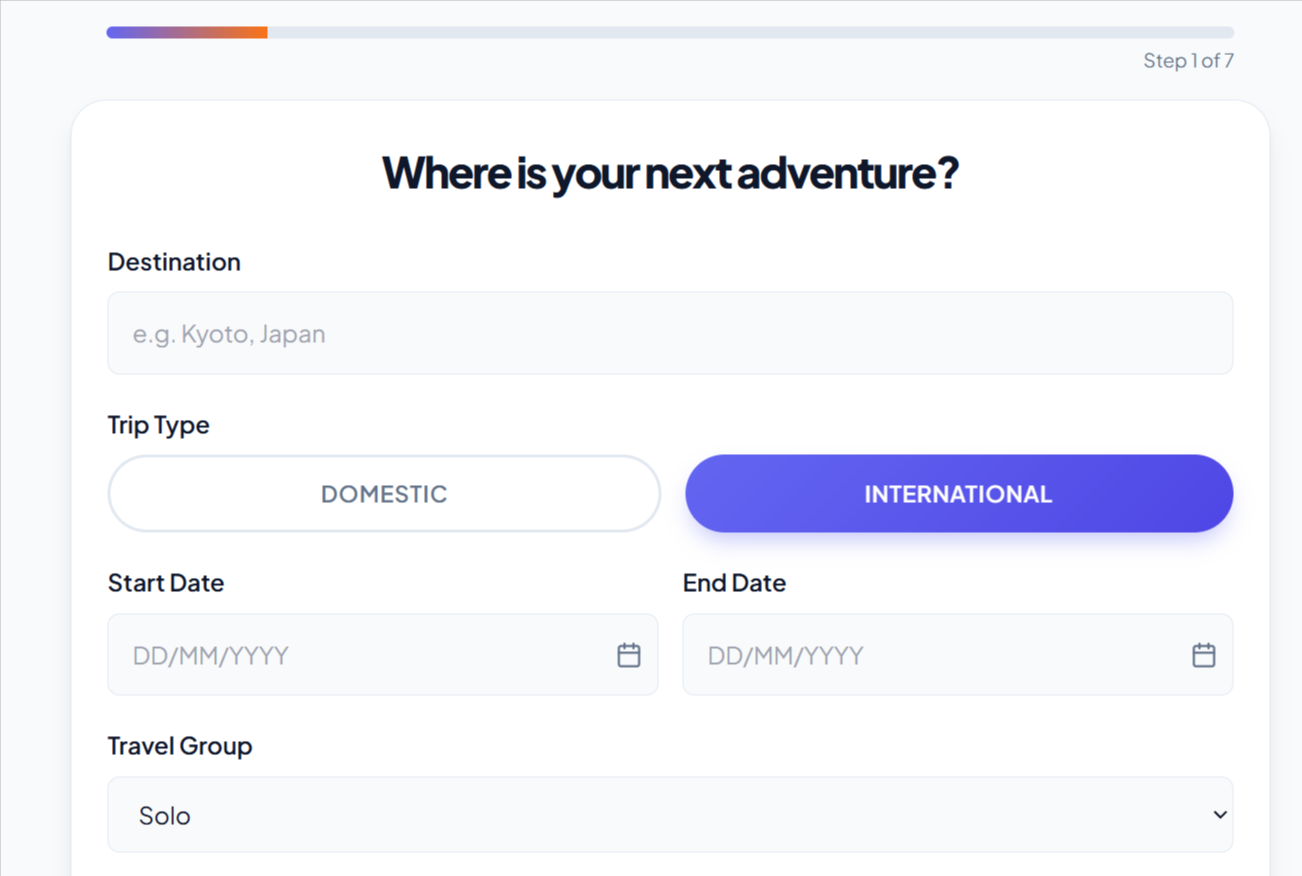Click the 'Where is your next adventure?' heading
1302x876 pixels.
pyautogui.click(x=670, y=173)
